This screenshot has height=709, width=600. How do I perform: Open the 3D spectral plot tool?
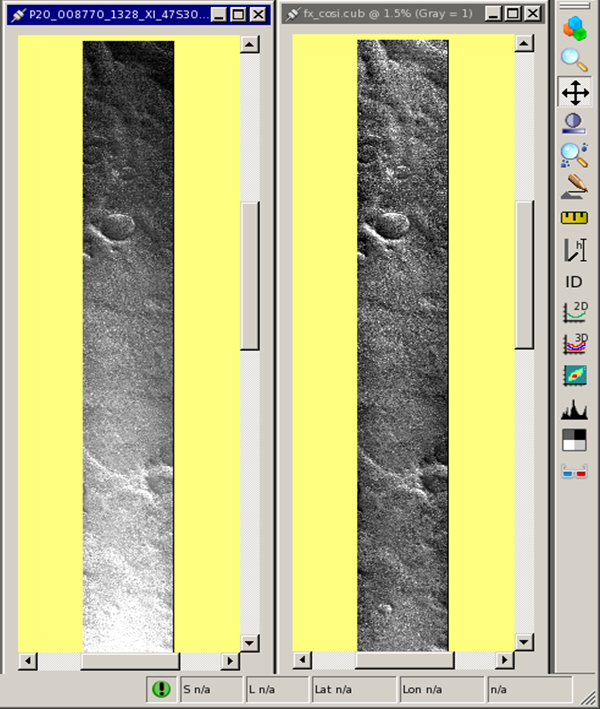574,344
